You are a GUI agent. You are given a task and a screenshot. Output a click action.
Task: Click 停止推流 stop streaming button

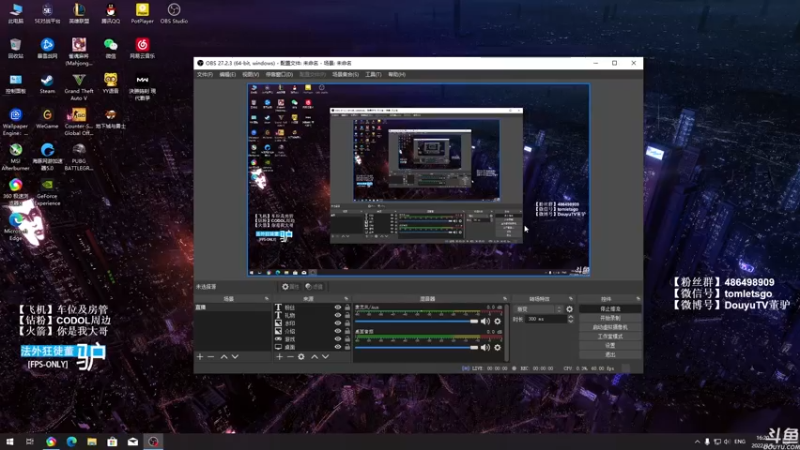click(x=610, y=309)
